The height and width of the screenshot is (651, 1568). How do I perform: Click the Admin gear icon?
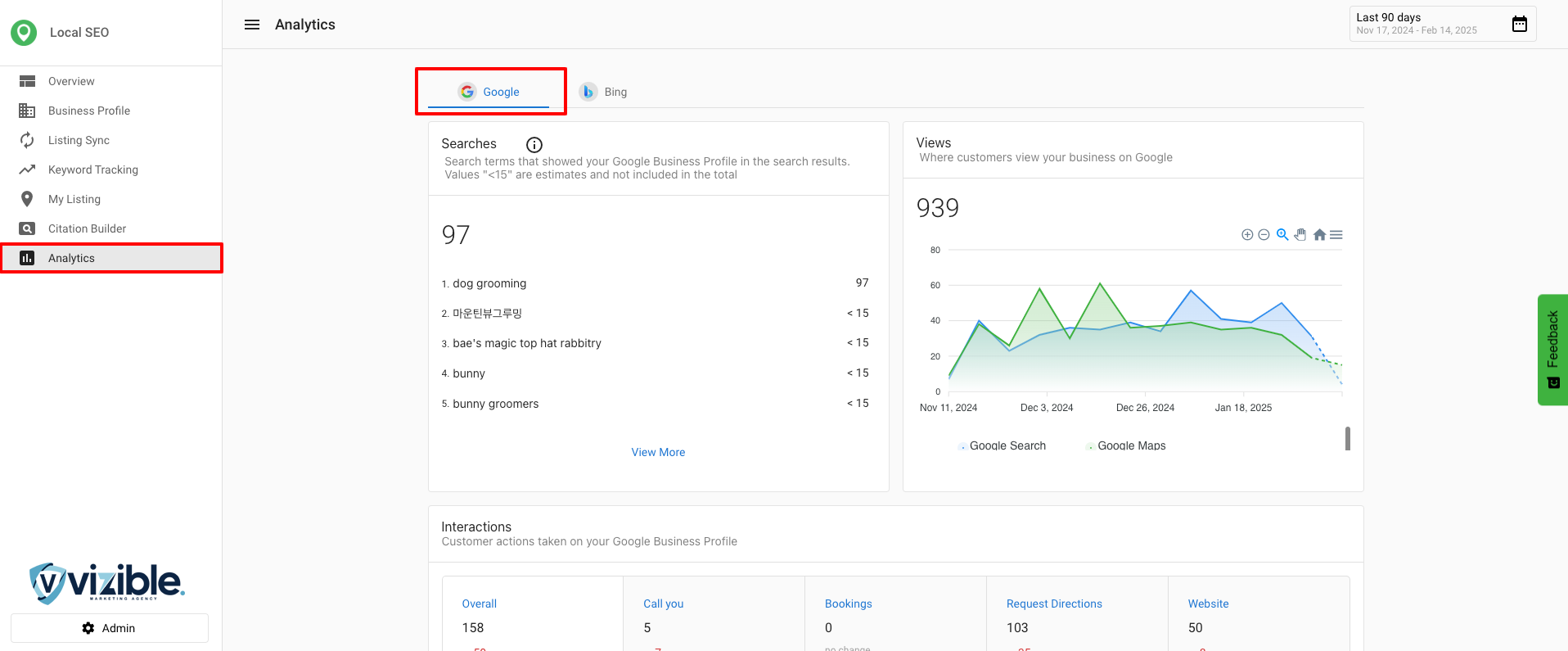(x=88, y=628)
